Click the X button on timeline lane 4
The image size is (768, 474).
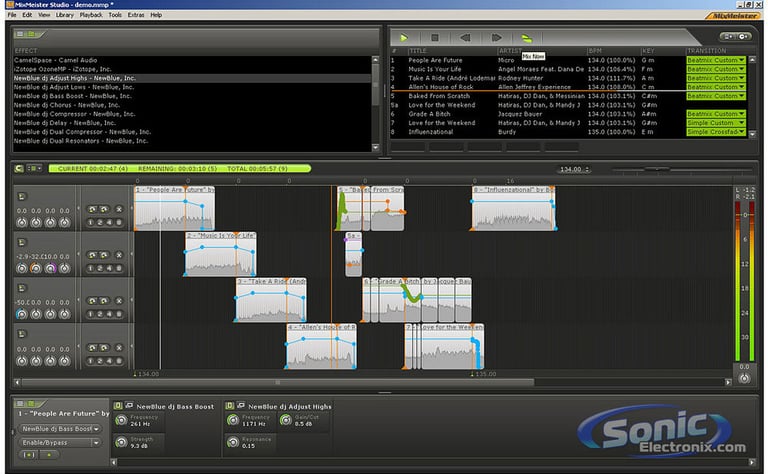(119, 348)
